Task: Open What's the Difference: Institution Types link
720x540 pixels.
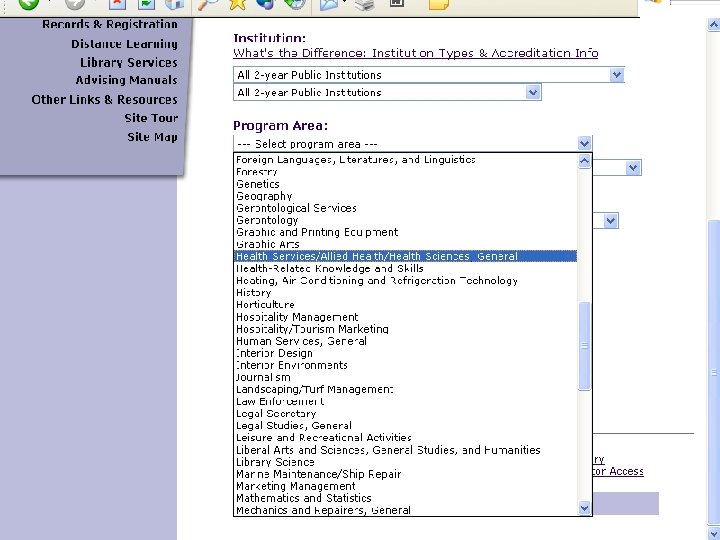Action: 416,53
